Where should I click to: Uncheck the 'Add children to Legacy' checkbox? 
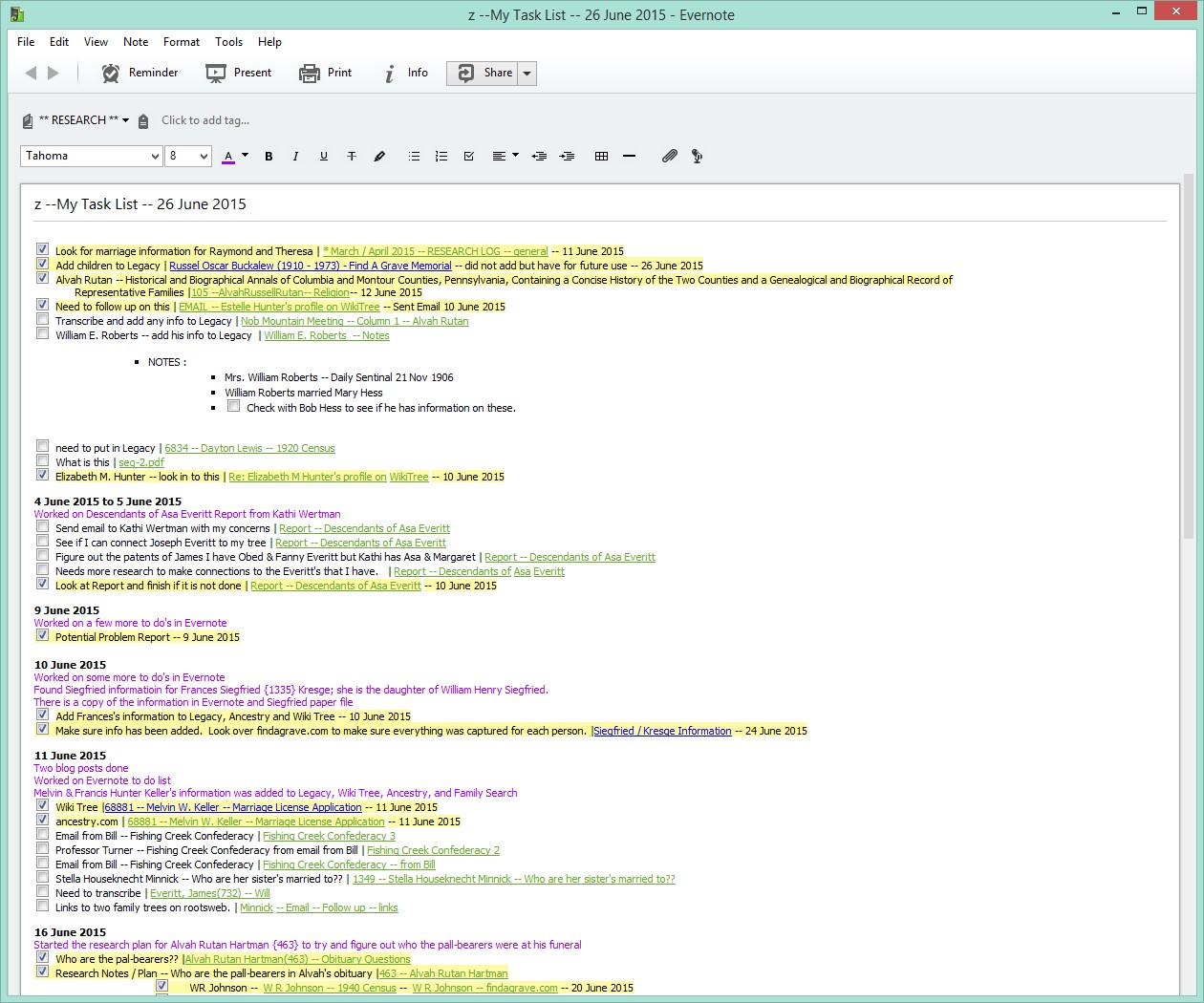[42, 264]
